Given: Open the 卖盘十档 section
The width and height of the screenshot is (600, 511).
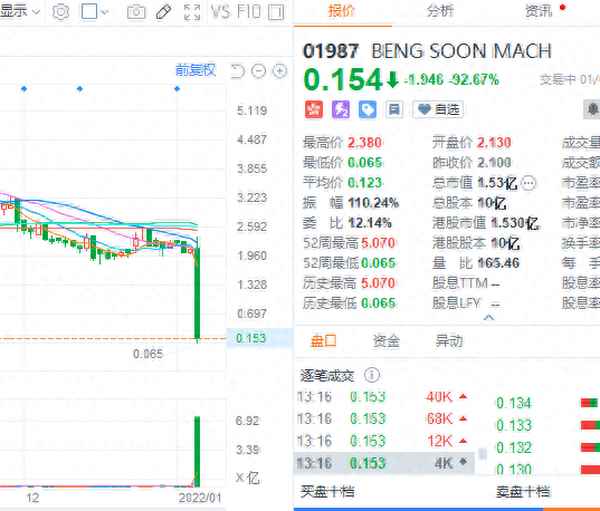Looking at the screenshot, I should pyautogui.click(x=523, y=491).
